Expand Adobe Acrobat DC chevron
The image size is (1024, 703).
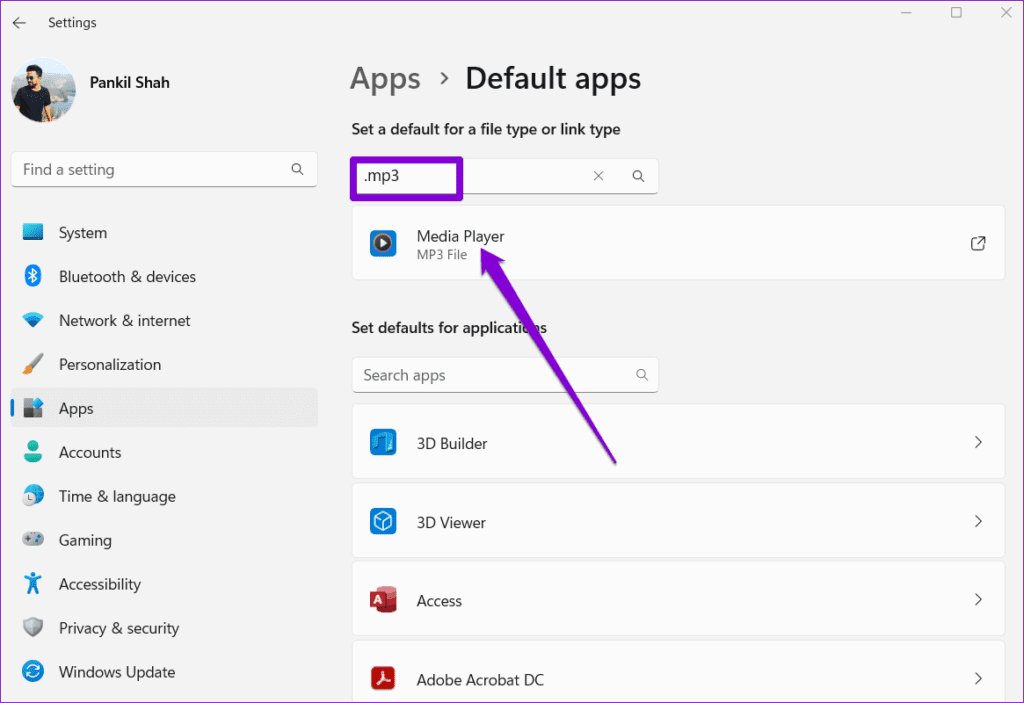978,679
